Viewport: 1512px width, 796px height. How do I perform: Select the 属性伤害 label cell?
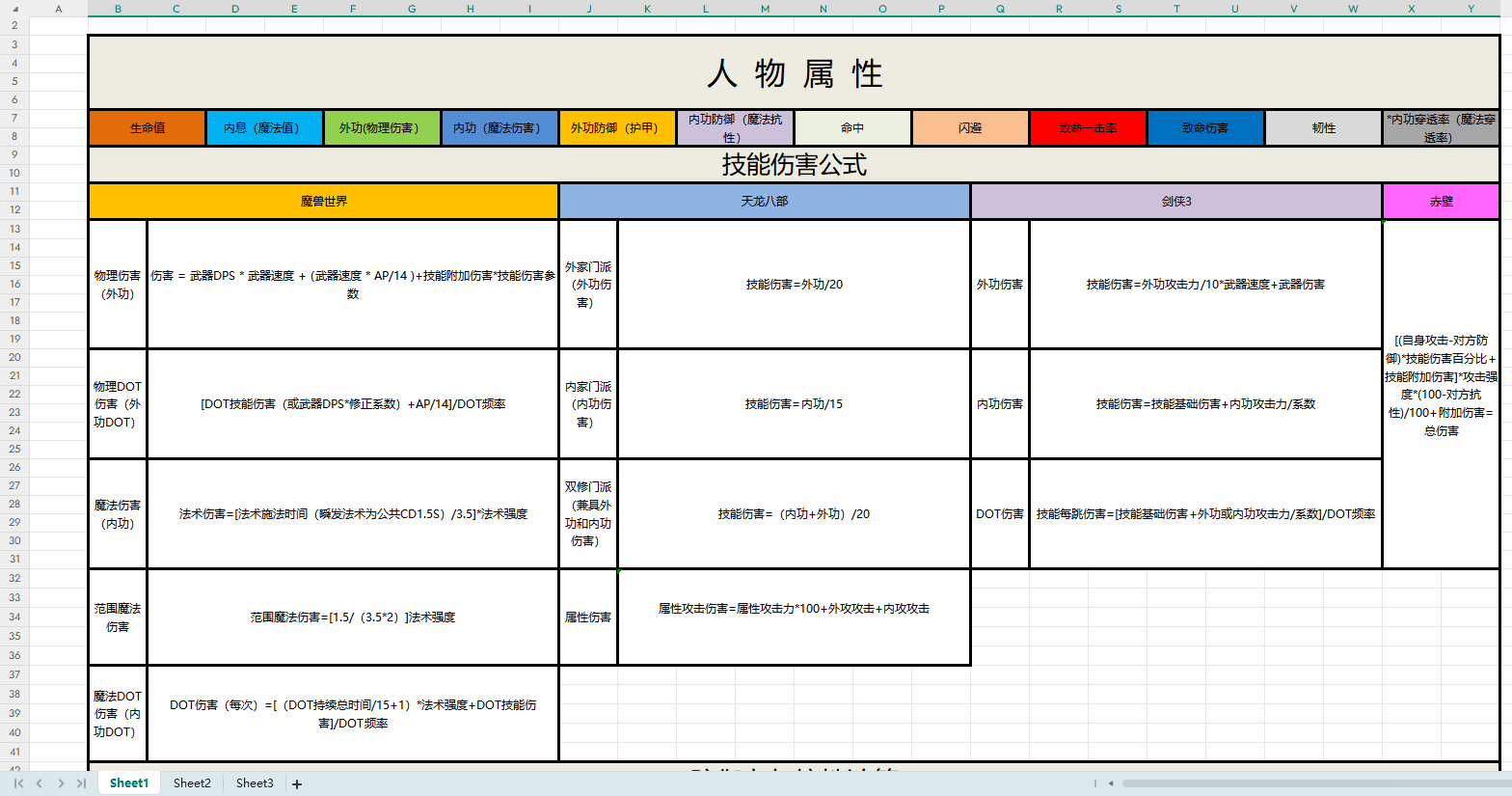coord(588,617)
